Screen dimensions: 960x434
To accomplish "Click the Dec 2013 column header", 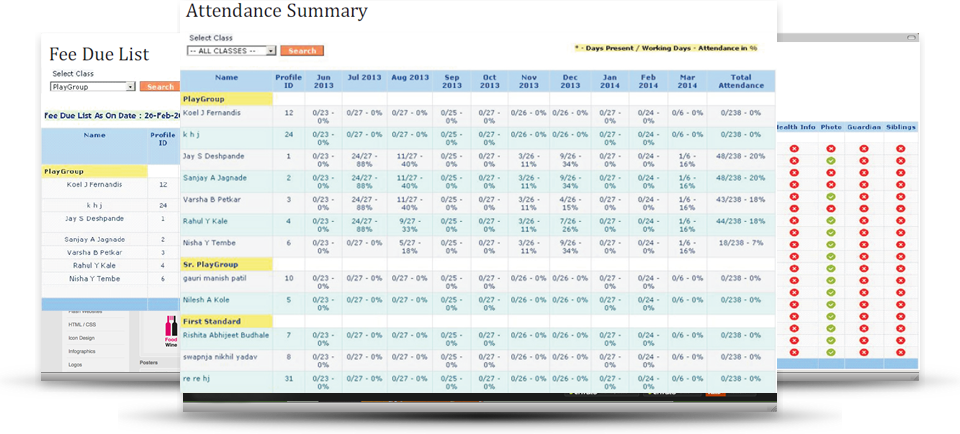I will point(570,81).
